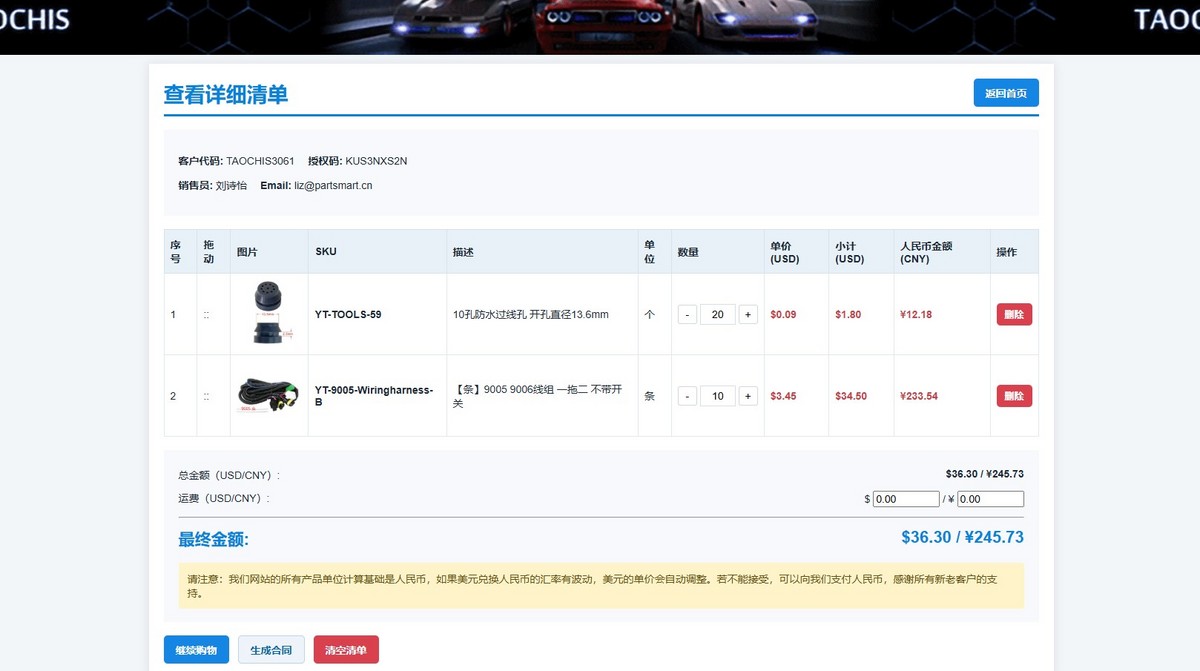Click the 生成合同 button
Screen dimensions: 1200x671
click(x=271, y=650)
